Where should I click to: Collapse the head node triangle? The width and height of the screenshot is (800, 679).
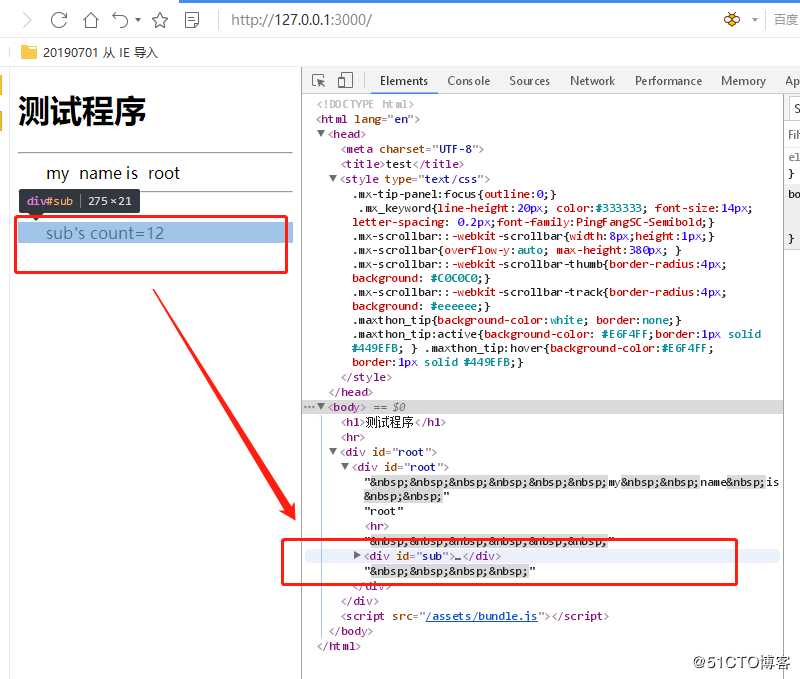click(x=321, y=134)
